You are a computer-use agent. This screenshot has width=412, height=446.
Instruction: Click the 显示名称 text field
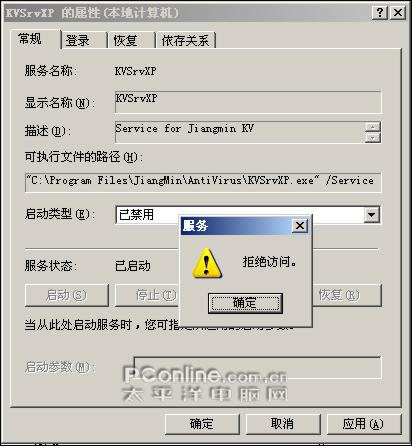click(248, 102)
